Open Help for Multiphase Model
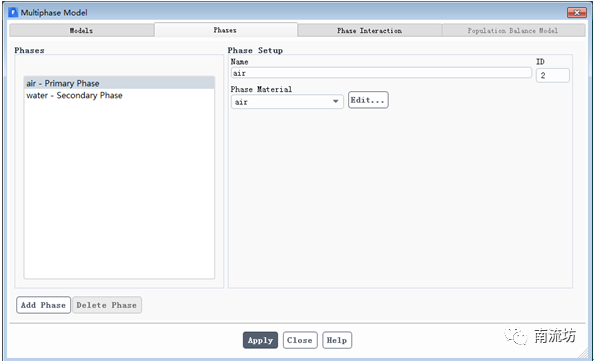 337,340
